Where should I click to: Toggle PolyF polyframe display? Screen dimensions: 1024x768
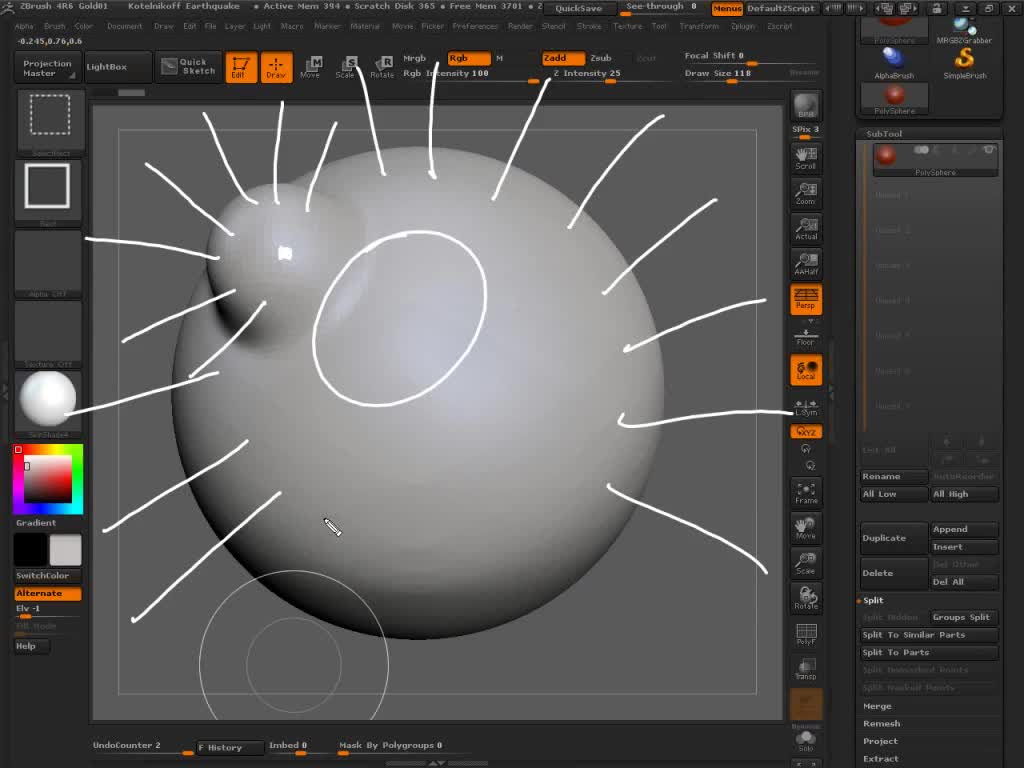(x=806, y=633)
